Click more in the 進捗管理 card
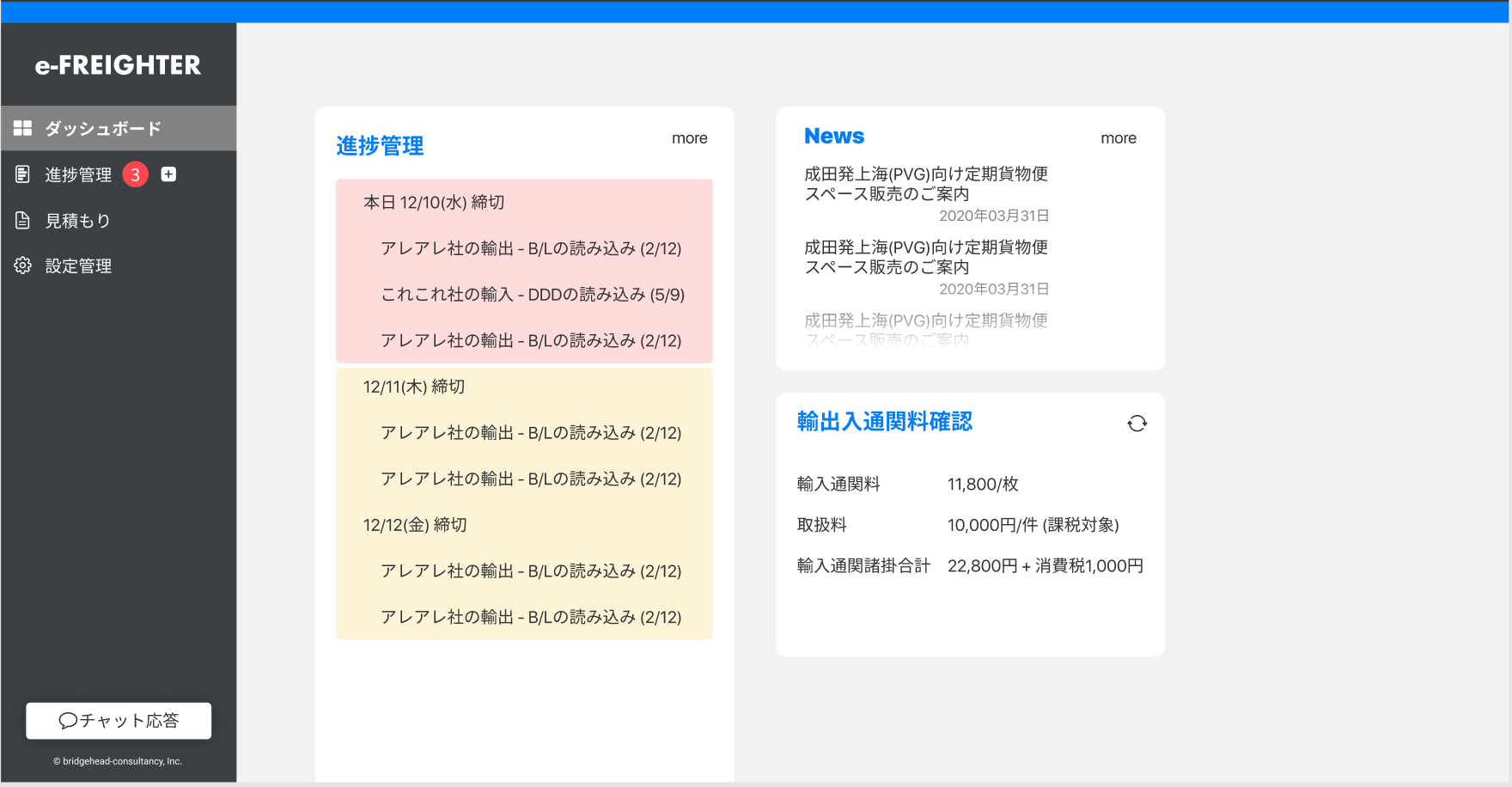 tap(689, 138)
